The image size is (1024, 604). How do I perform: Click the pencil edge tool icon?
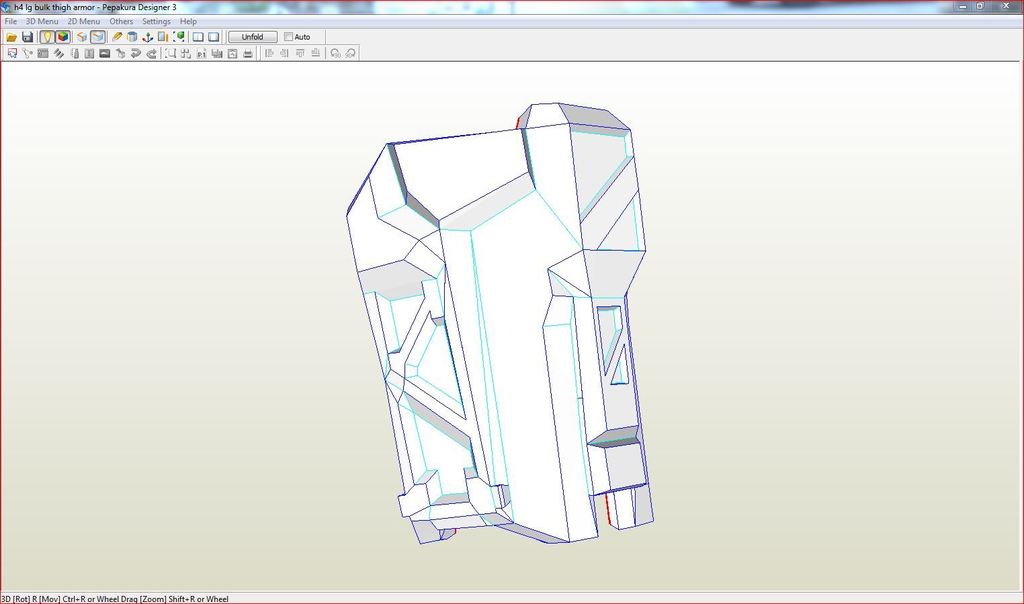[117, 37]
